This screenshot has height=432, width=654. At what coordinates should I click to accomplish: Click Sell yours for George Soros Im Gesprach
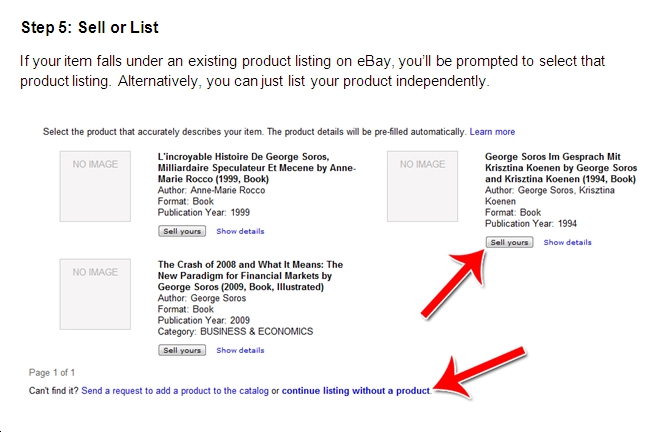(509, 242)
